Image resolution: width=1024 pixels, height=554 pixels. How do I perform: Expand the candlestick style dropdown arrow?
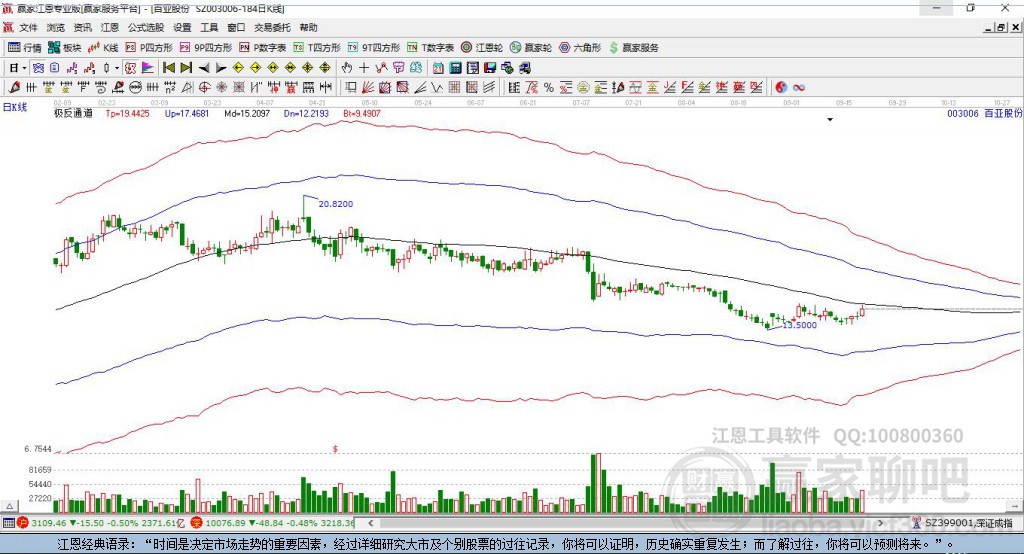pyautogui.click(x=117, y=68)
